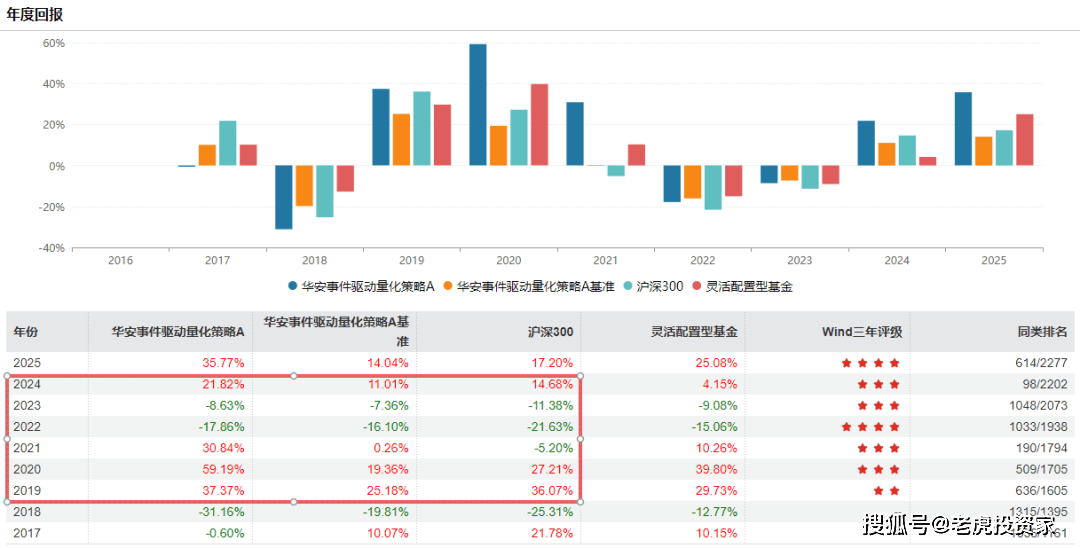Viewport: 1080px width, 548px height.
Task: Click the 2016 x-axis label
Action: 121,260
